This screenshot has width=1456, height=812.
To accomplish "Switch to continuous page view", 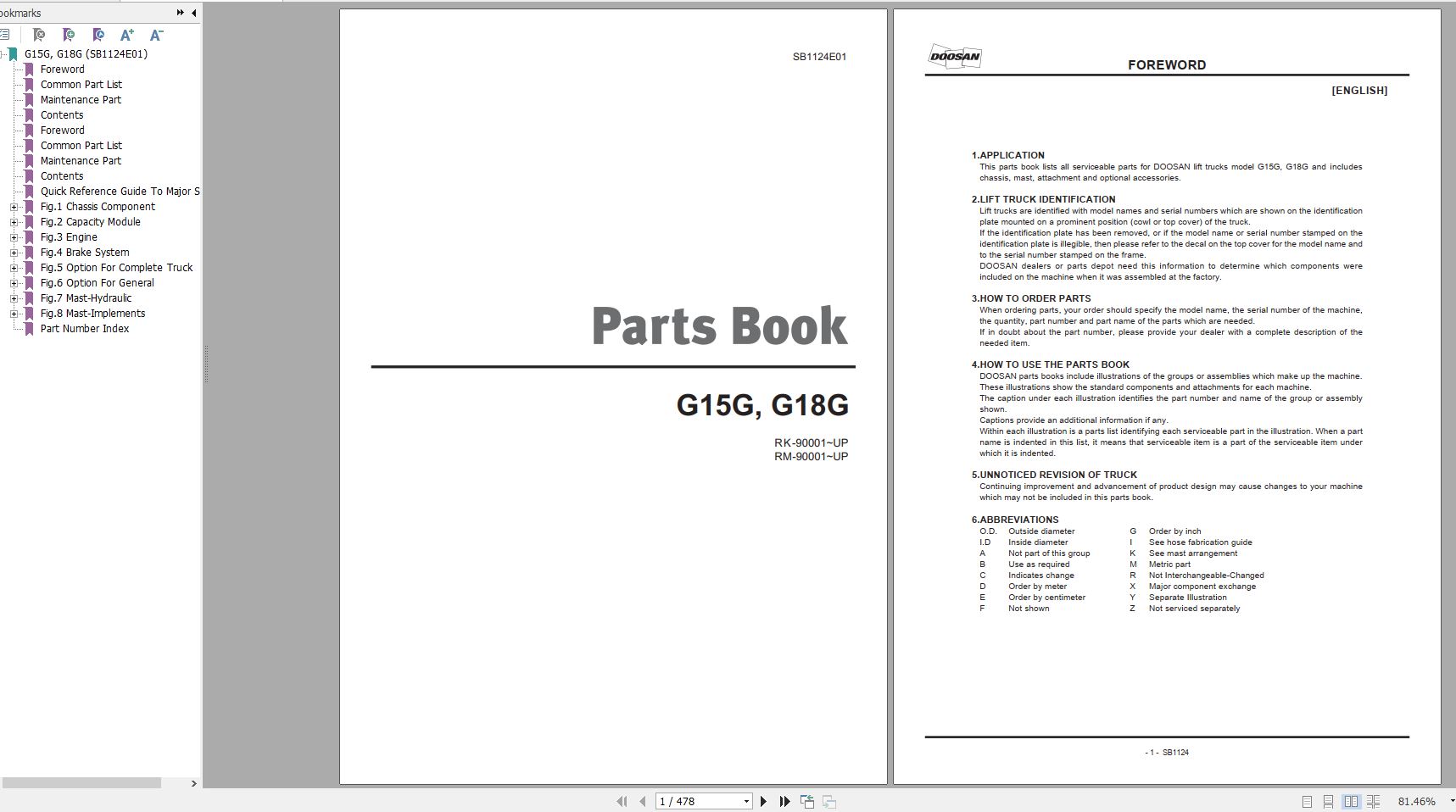I will (x=1328, y=801).
